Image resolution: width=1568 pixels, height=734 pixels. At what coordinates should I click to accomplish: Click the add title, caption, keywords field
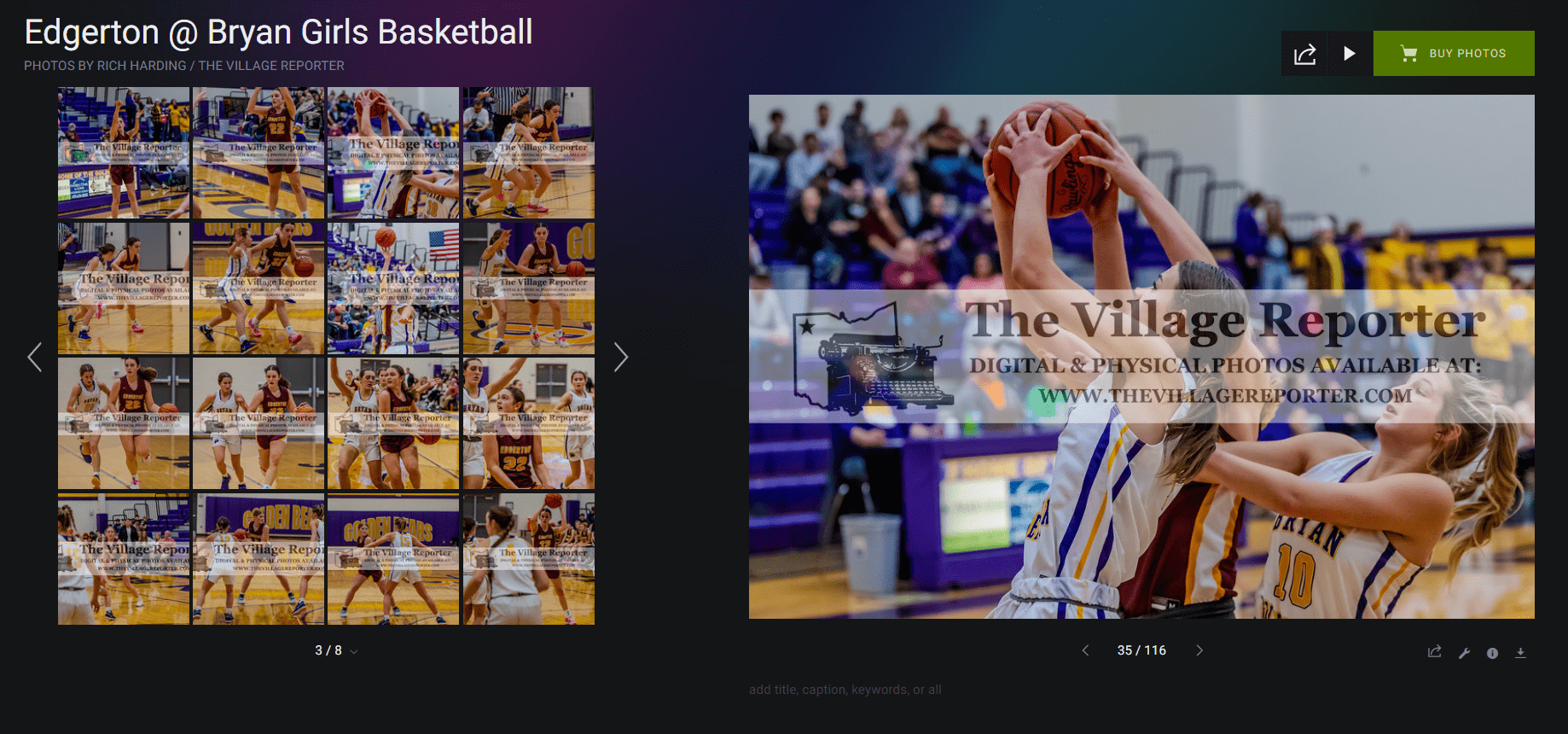[845, 690]
